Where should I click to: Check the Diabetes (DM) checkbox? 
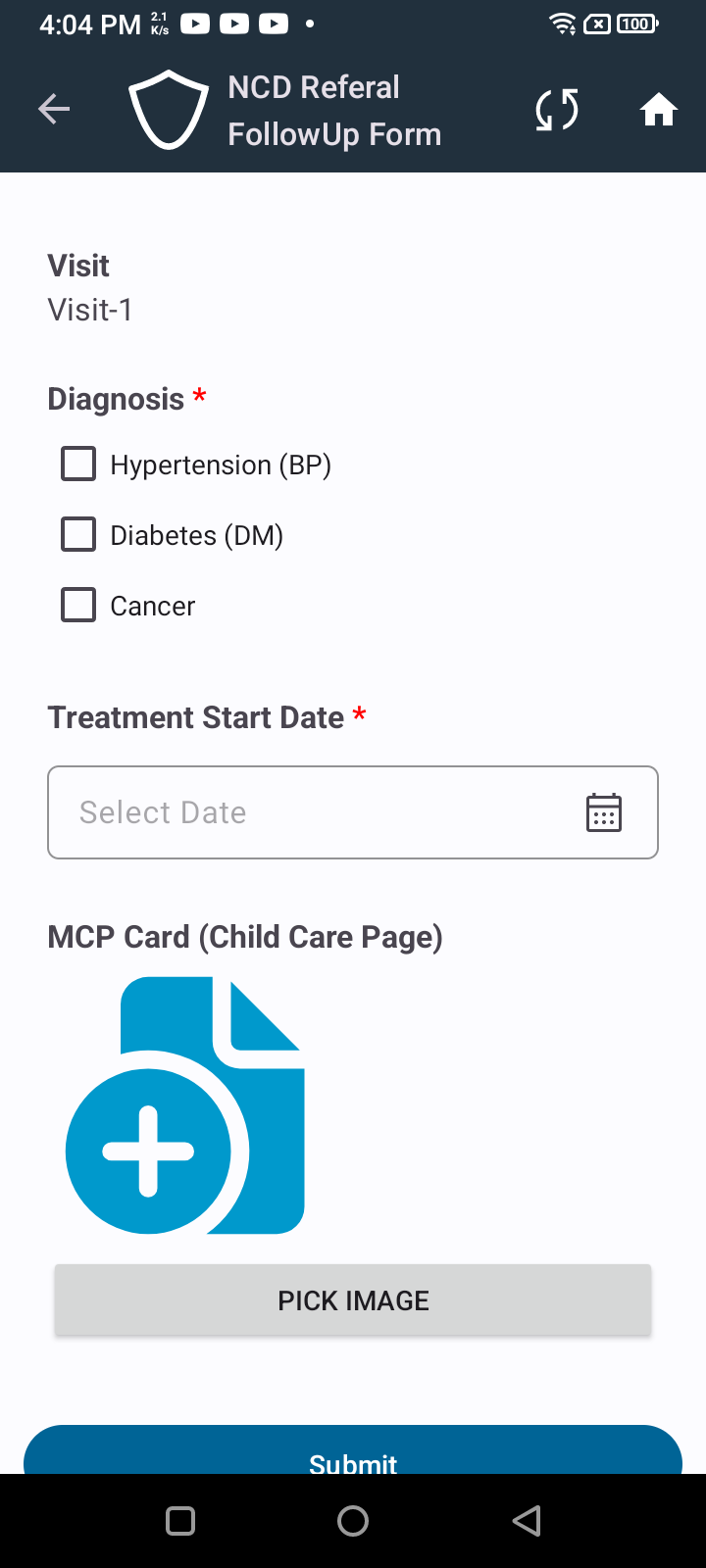pyautogui.click(x=78, y=534)
